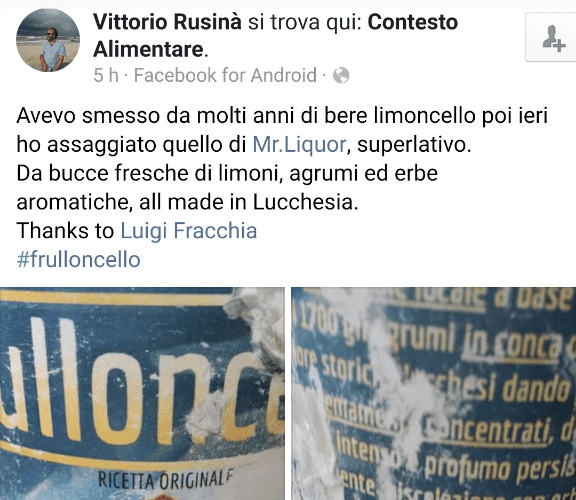Click 'profumo persis' text in right photo
This screenshot has width=576, height=500.
[x=500, y=468]
